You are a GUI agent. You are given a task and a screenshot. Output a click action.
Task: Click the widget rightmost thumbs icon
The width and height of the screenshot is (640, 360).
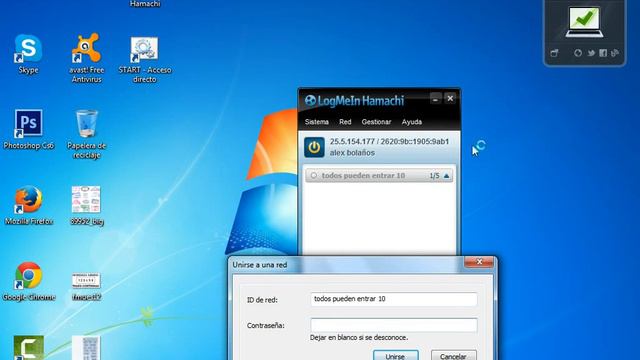[x=615, y=53]
